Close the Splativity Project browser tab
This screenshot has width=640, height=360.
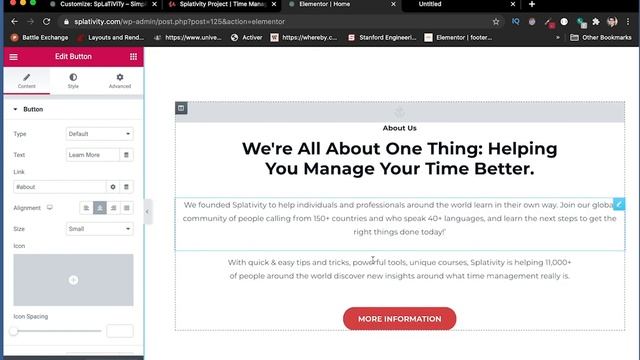point(274,4)
